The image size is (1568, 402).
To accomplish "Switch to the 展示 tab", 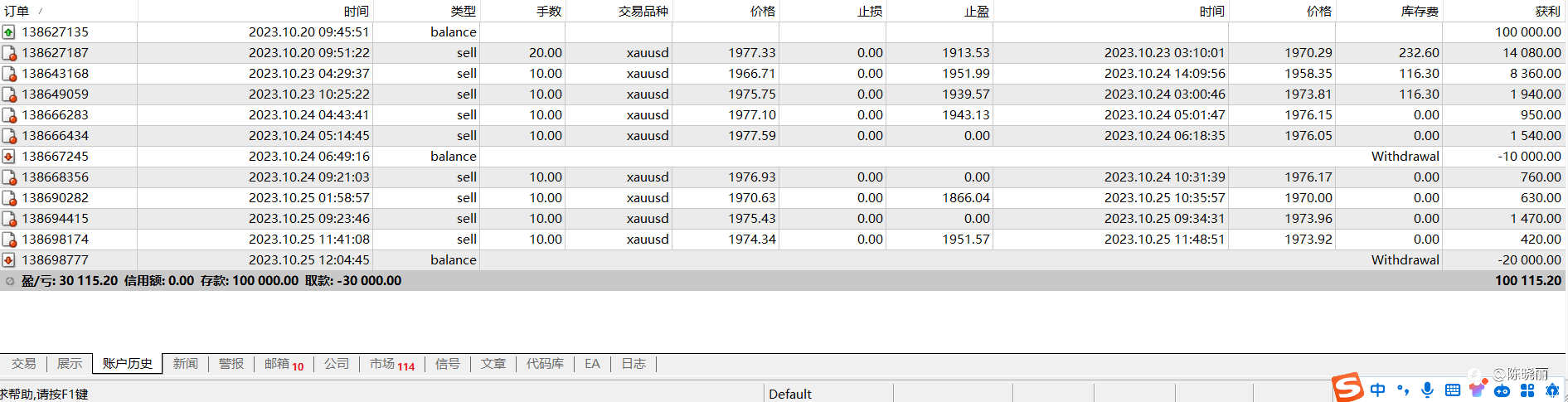I will click(70, 364).
